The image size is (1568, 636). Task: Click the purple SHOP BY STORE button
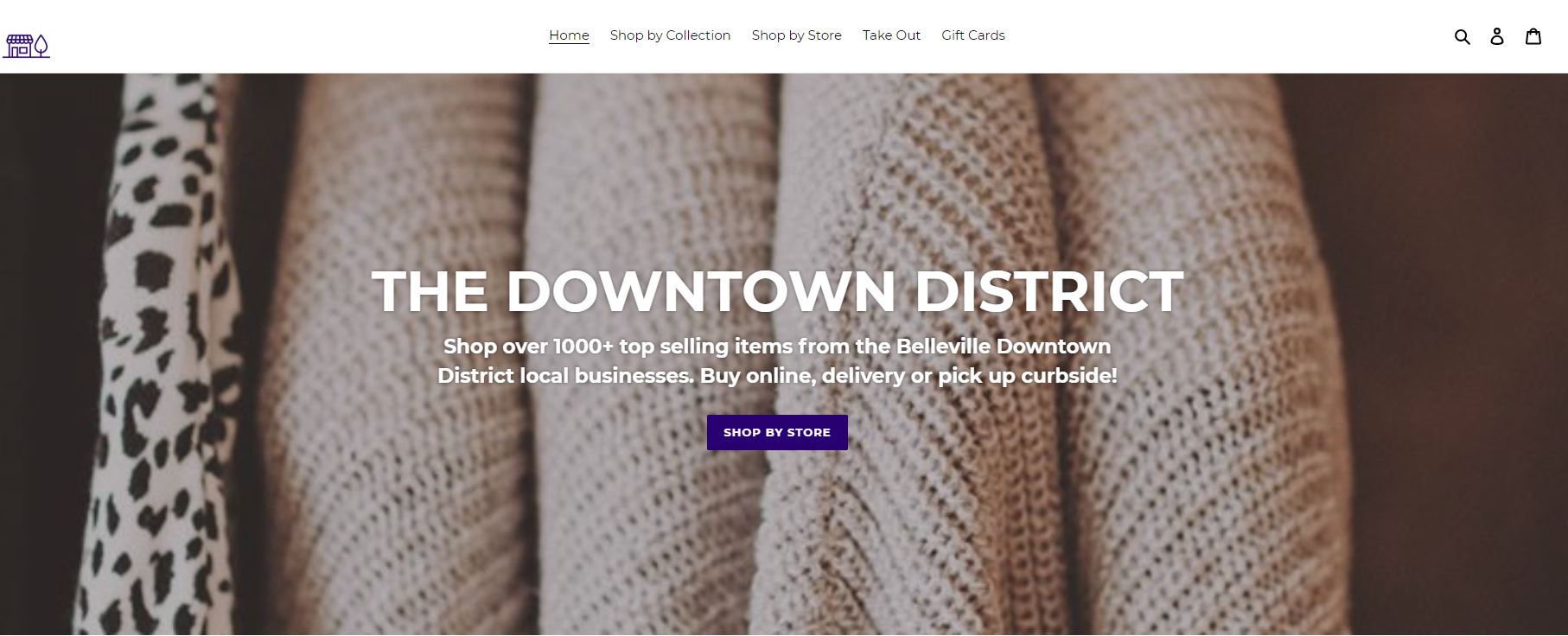(777, 432)
